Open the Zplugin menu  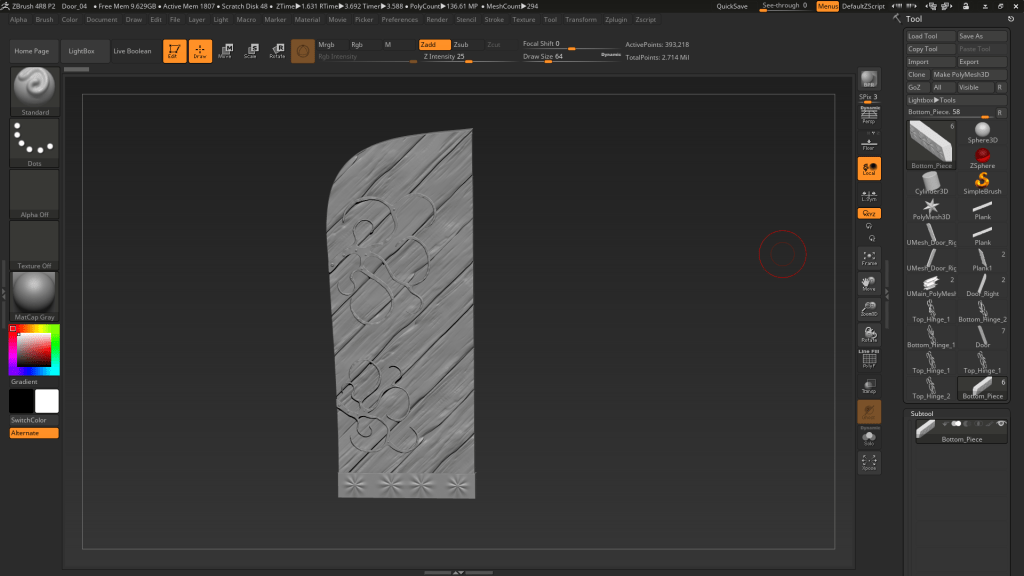click(x=617, y=19)
